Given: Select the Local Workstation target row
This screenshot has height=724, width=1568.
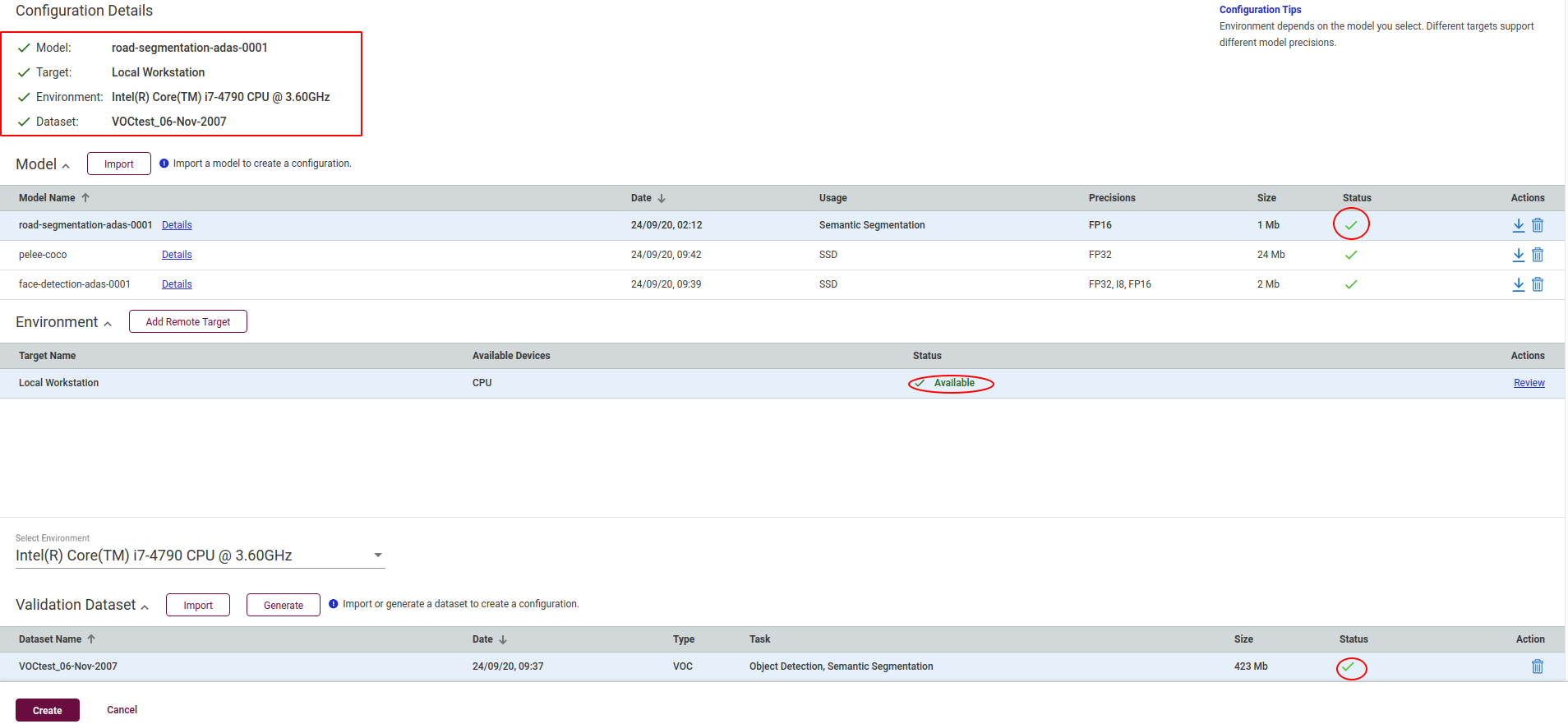Looking at the screenshot, I should tap(782, 383).
